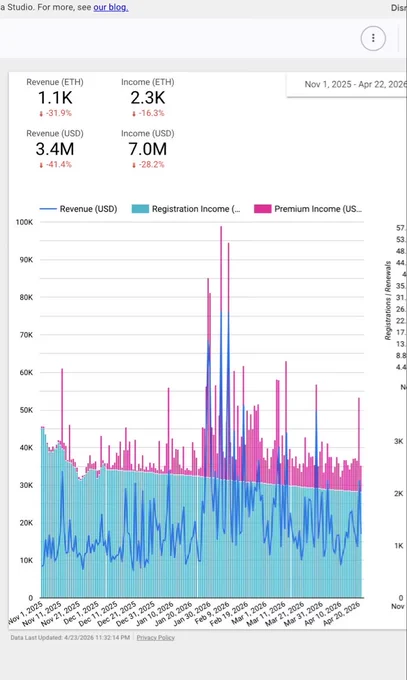Toggle the Revenue (USD) legend entry
The width and height of the screenshot is (407, 680).
tap(79, 209)
